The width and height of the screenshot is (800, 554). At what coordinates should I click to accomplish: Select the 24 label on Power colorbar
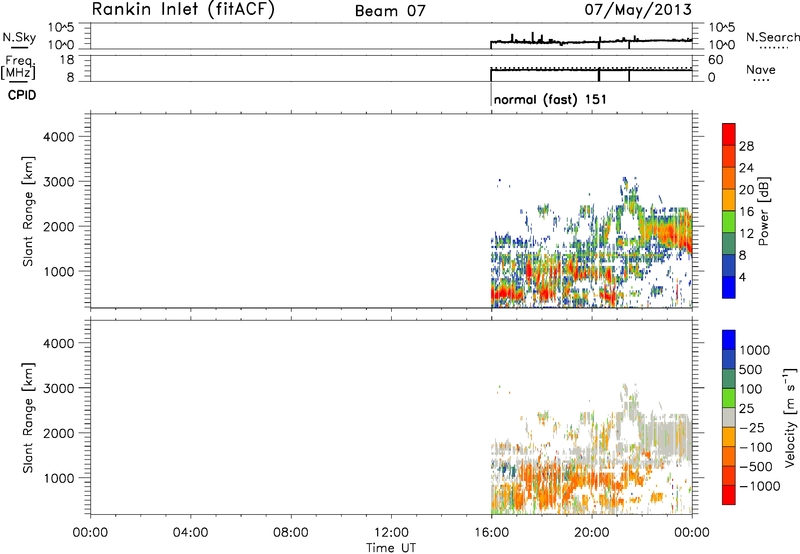[x=746, y=168]
